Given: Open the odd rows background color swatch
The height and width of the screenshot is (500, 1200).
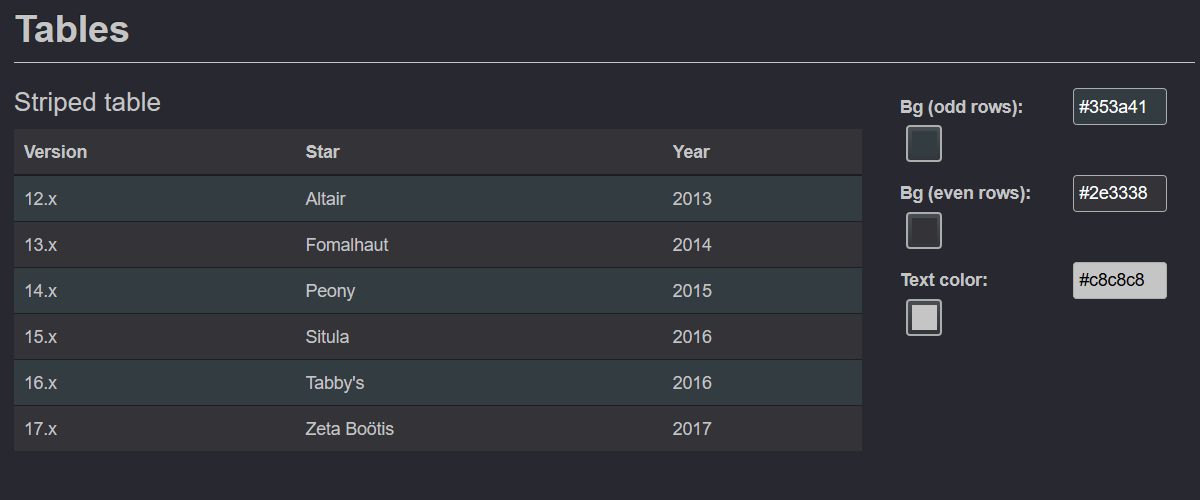Looking at the screenshot, I should tap(924, 144).
